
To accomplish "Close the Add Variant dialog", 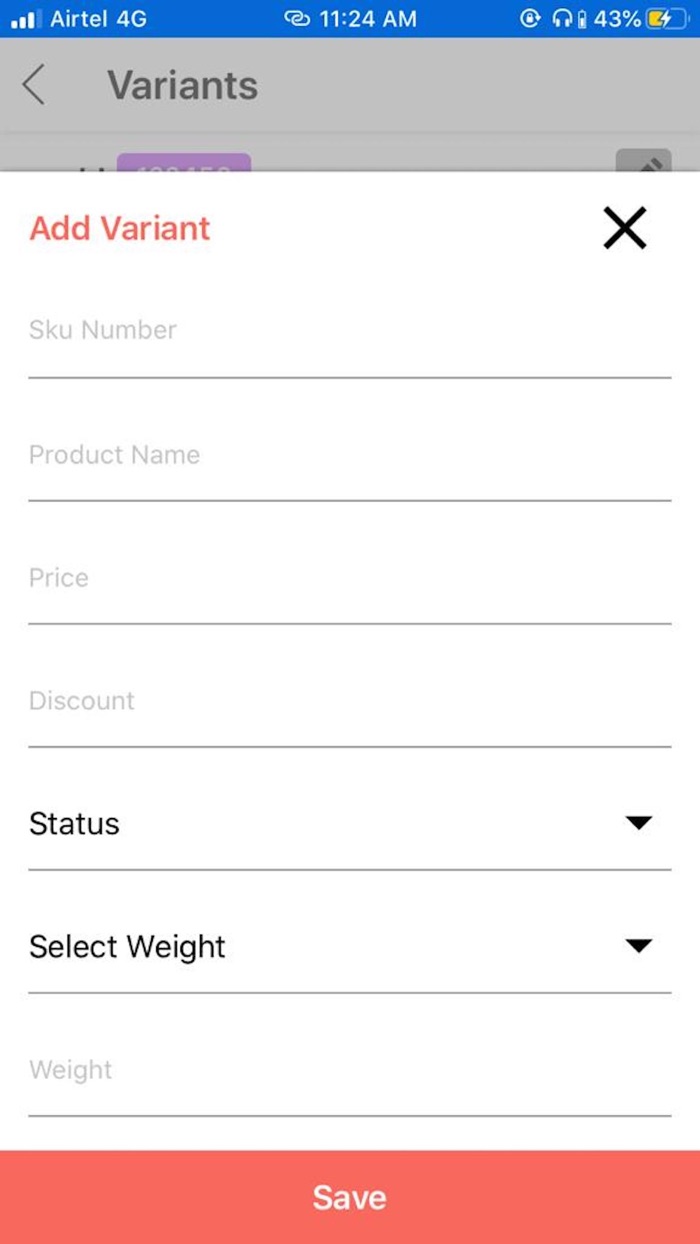I will tap(624, 227).
